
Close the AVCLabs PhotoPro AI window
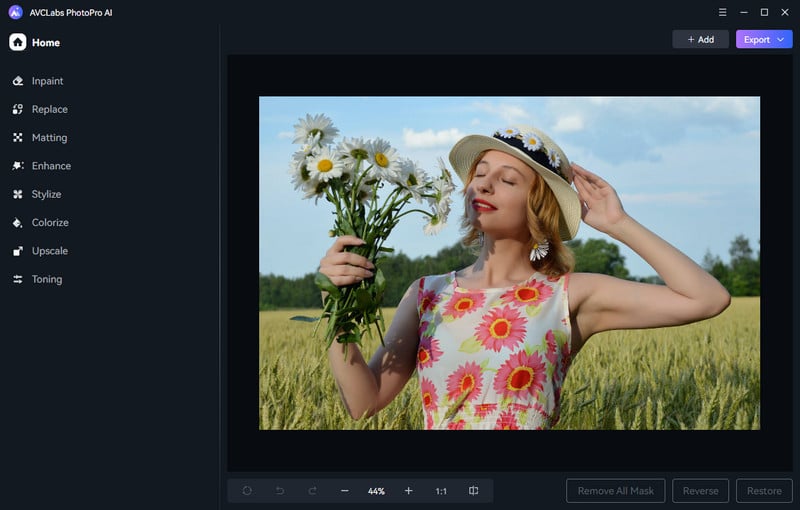pyautogui.click(x=785, y=12)
